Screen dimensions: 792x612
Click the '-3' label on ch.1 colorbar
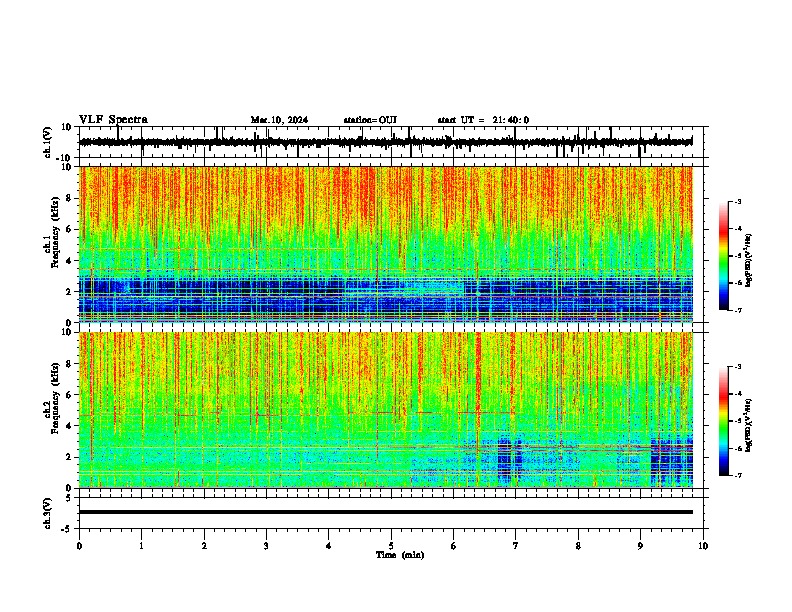pyautogui.click(x=738, y=201)
